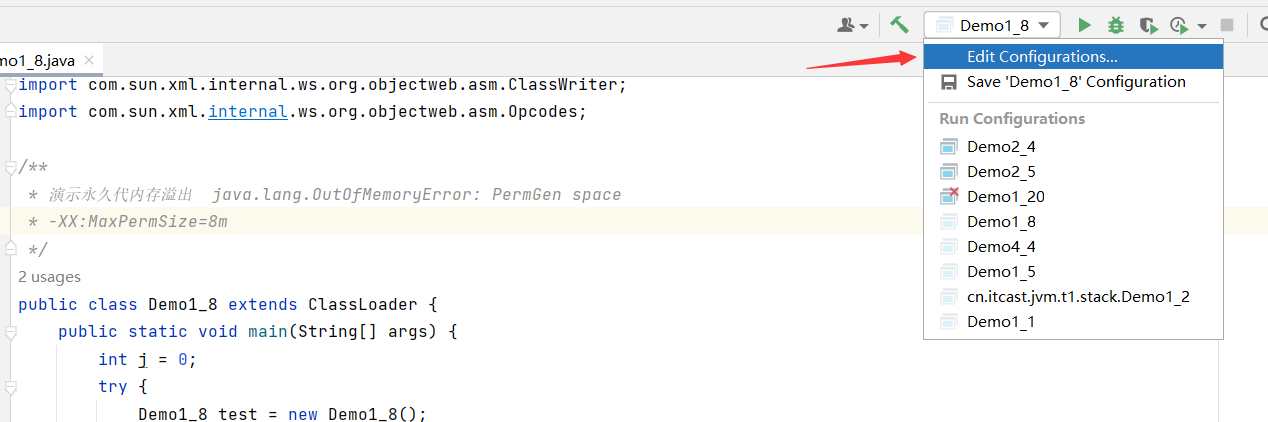
Task: Close the Demo1_8.java editor tab
Action: 90,60
